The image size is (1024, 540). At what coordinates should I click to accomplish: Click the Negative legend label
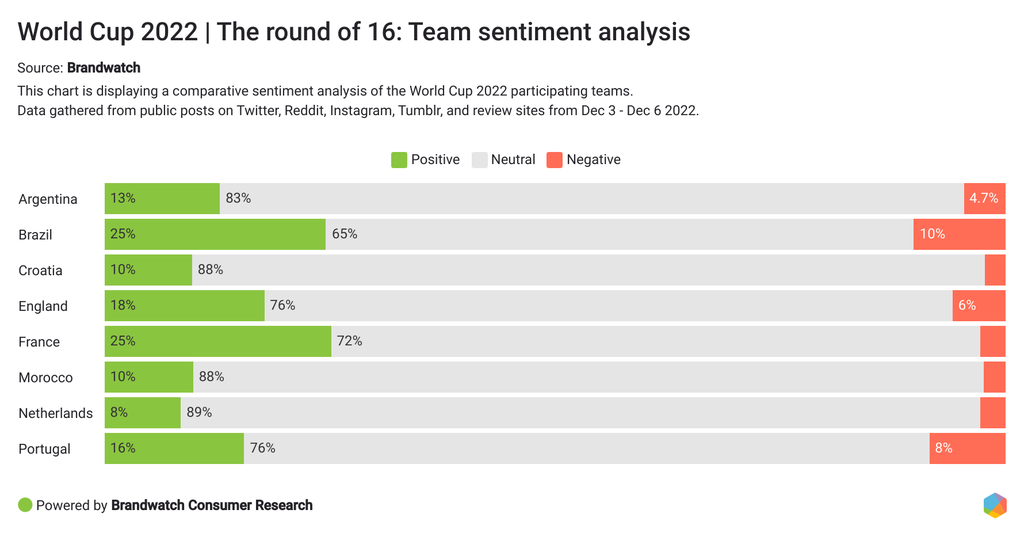coord(593,160)
